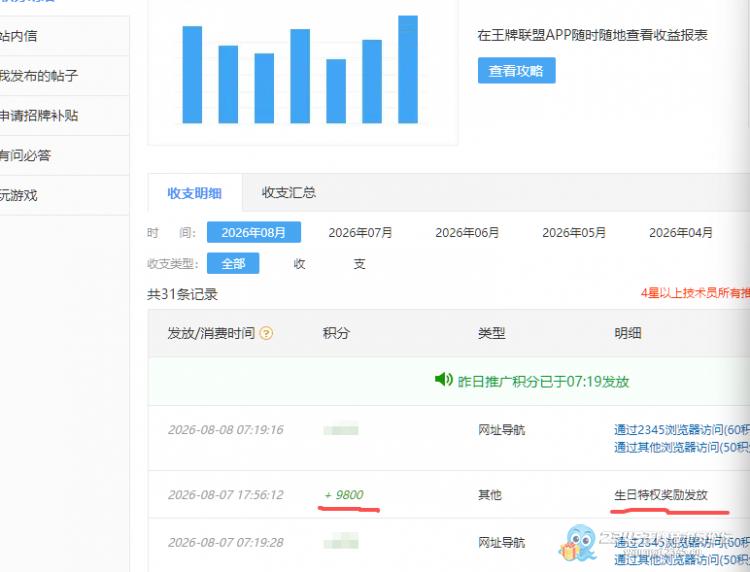Viewport: 750px width, 572px height.
Task: Click the 在王牌联盟APP随时随地查看收益报表 text
Action: point(592,35)
